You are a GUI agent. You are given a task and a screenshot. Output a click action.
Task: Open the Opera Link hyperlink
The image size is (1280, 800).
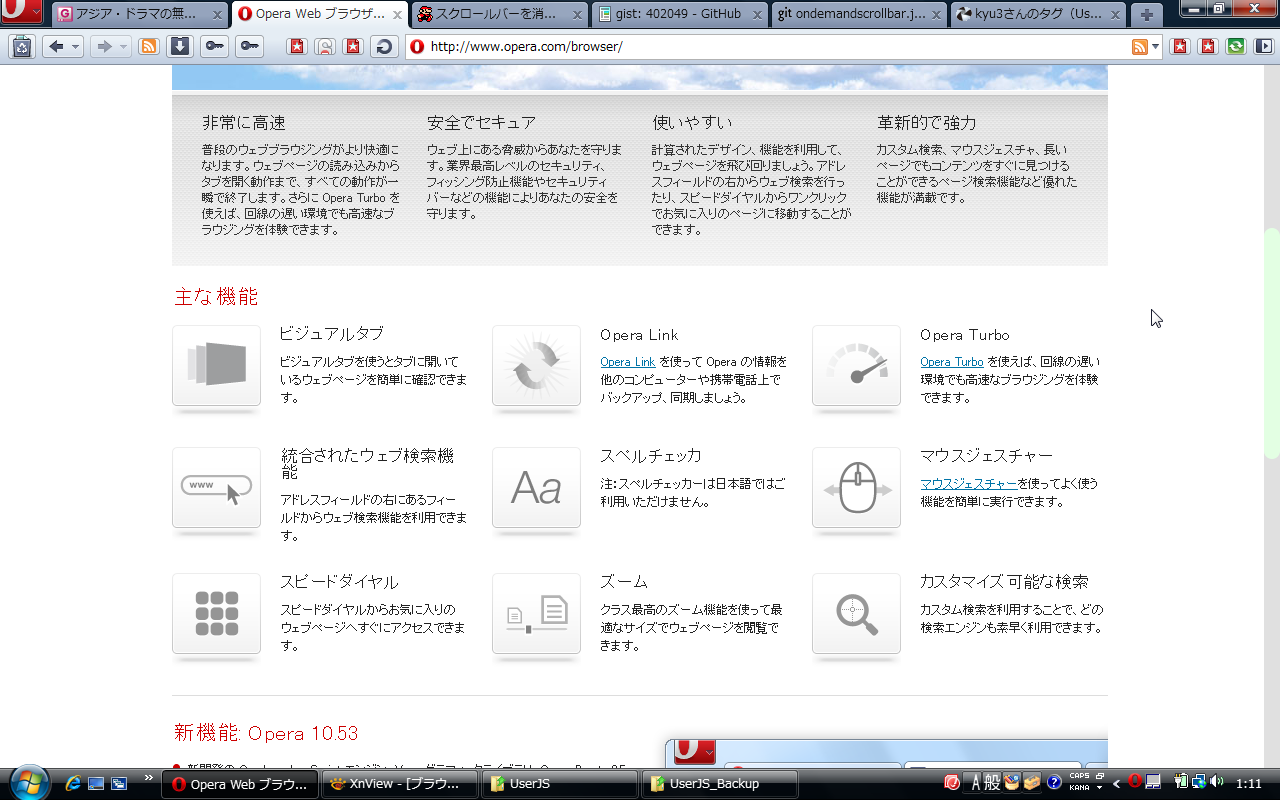pyautogui.click(x=627, y=362)
